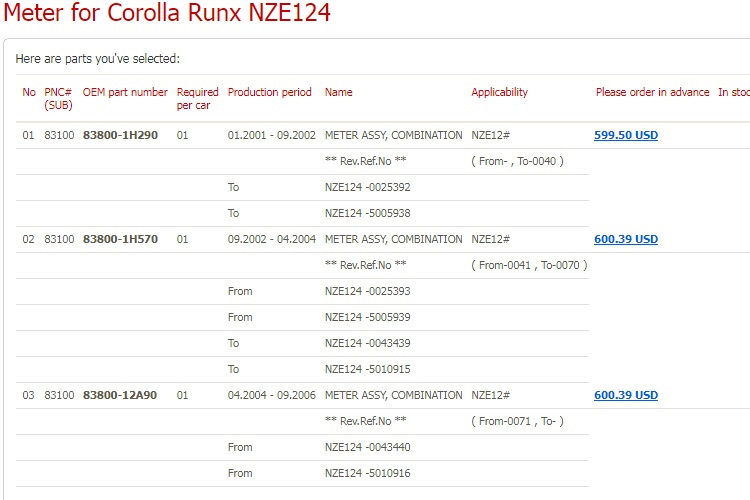Screen dimensions: 750x500
Task: Click the 'PNC# (SUB)' column header
Action: [x=58, y=99]
